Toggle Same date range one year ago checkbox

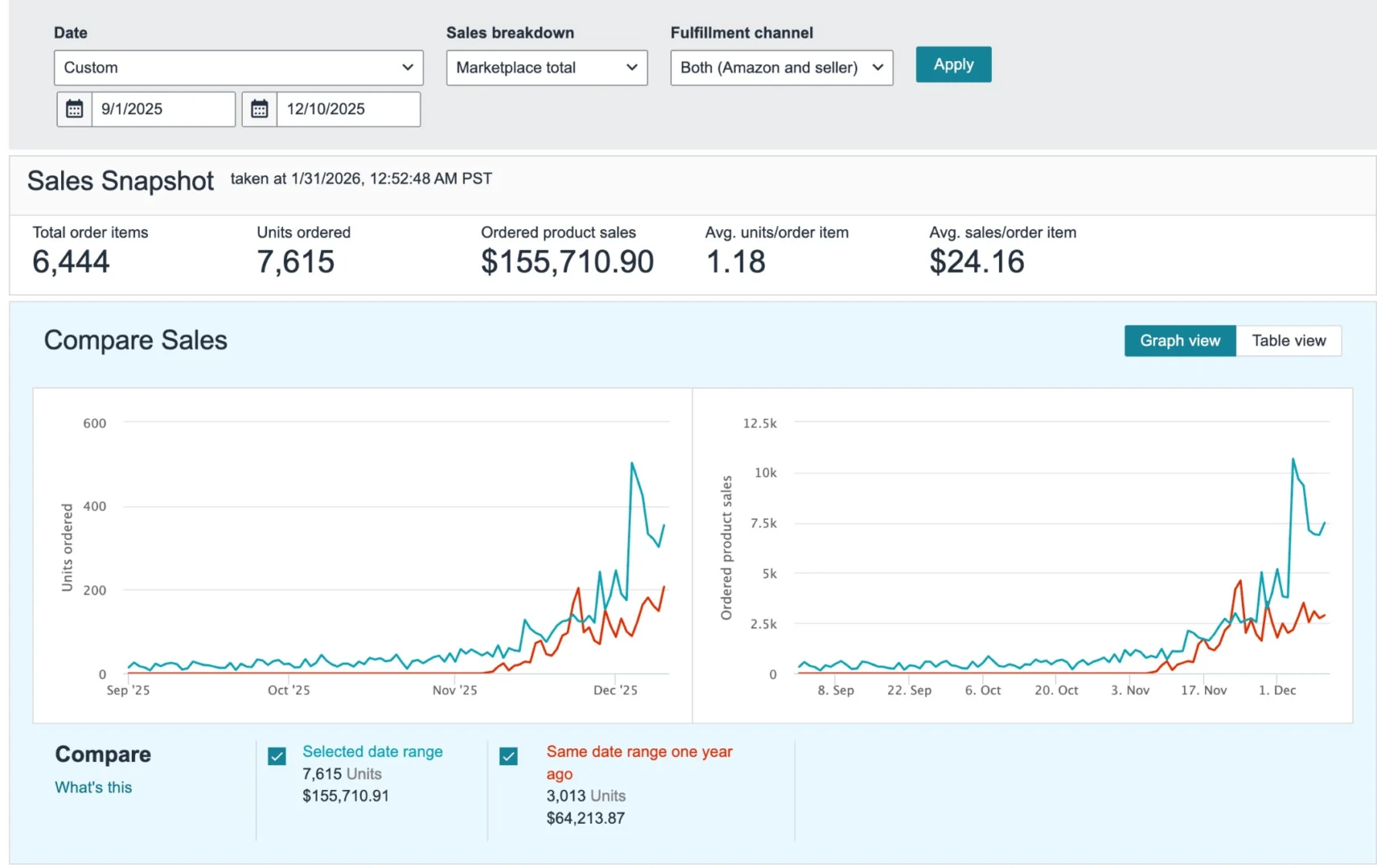[x=508, y=756]
